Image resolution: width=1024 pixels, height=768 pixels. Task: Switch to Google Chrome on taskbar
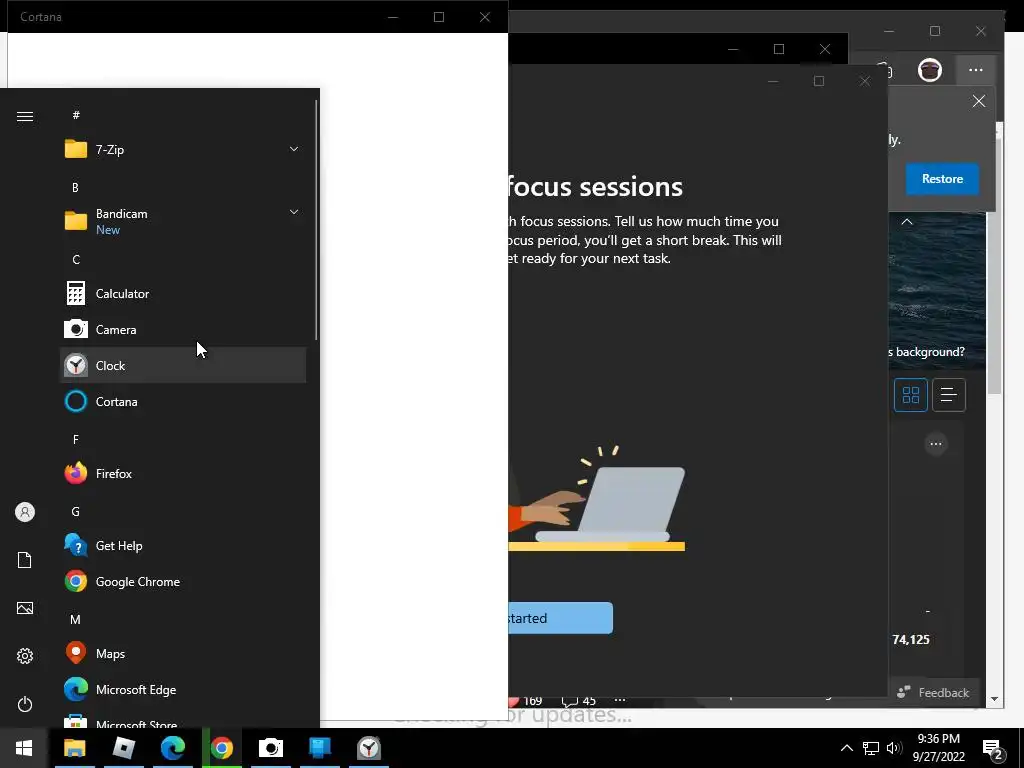click(x=221, y=748)
